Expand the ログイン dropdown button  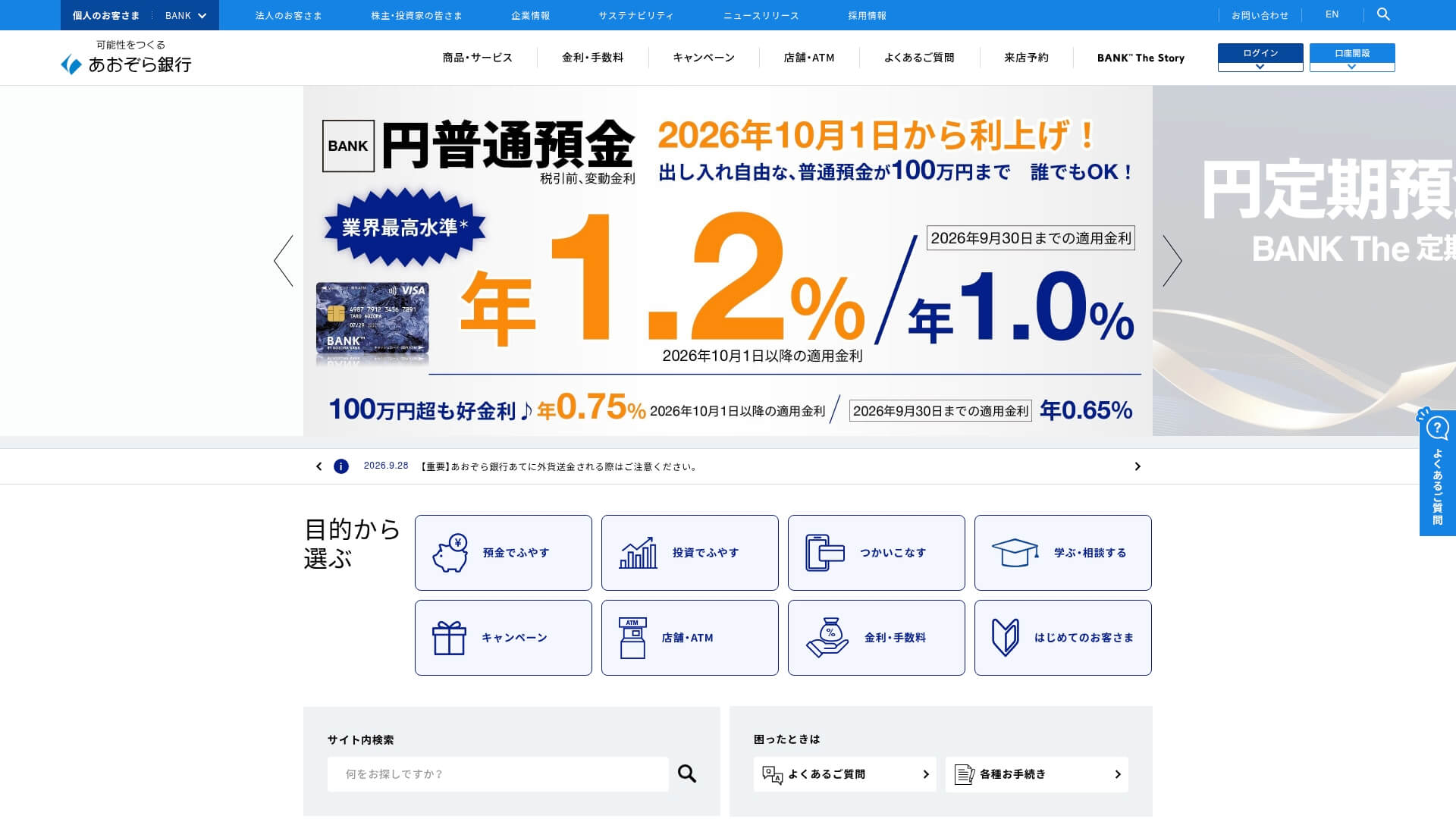tap(1260, 58)
